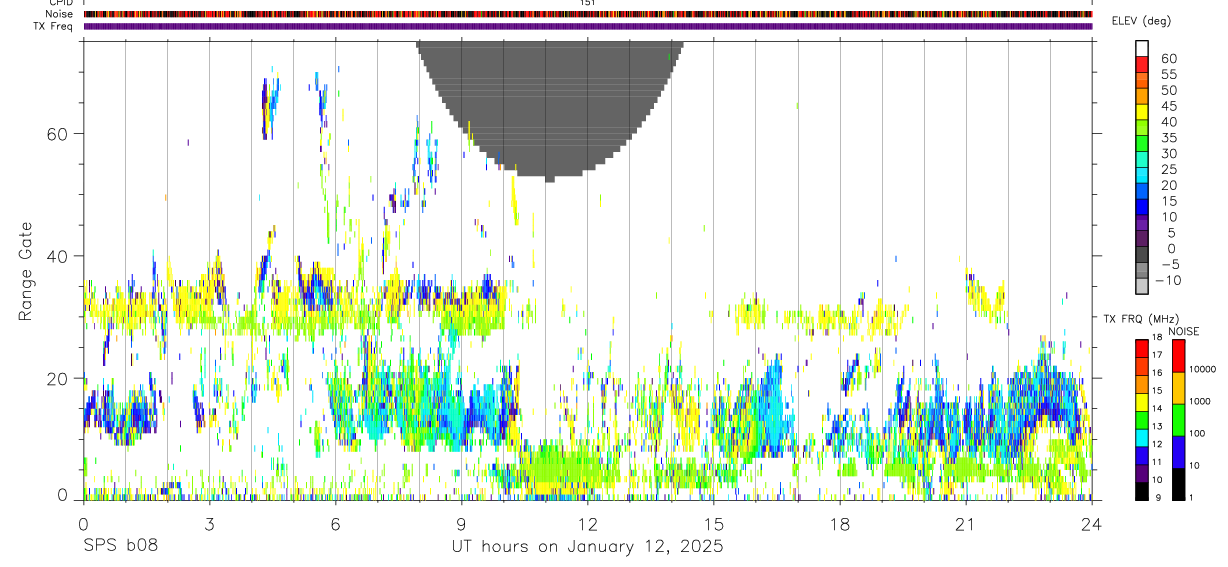Click the white top cell of the ELEV color bar
Screen dimensions: 1228x567
click(1142, 49)
